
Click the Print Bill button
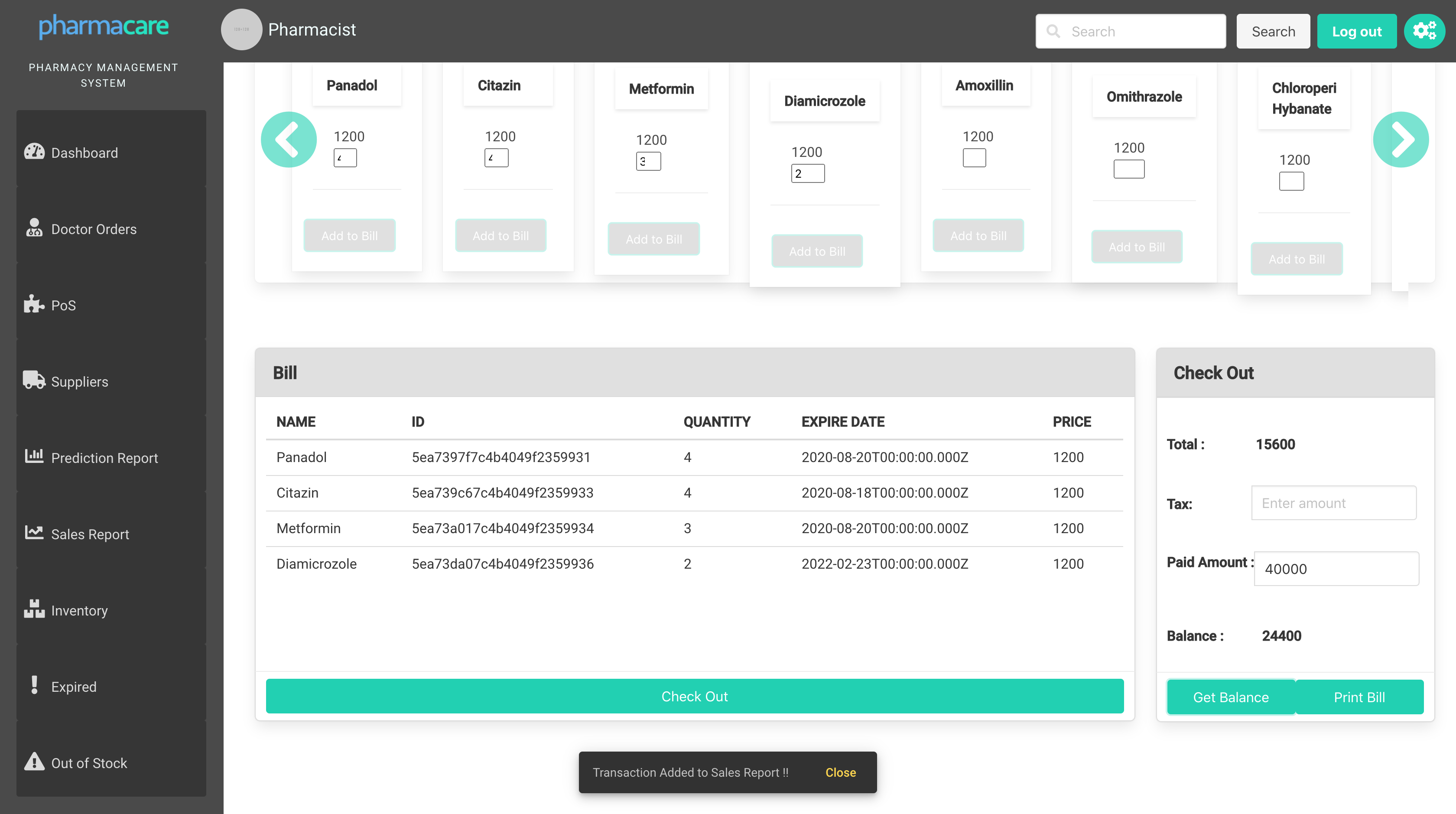coord(1359,697)
